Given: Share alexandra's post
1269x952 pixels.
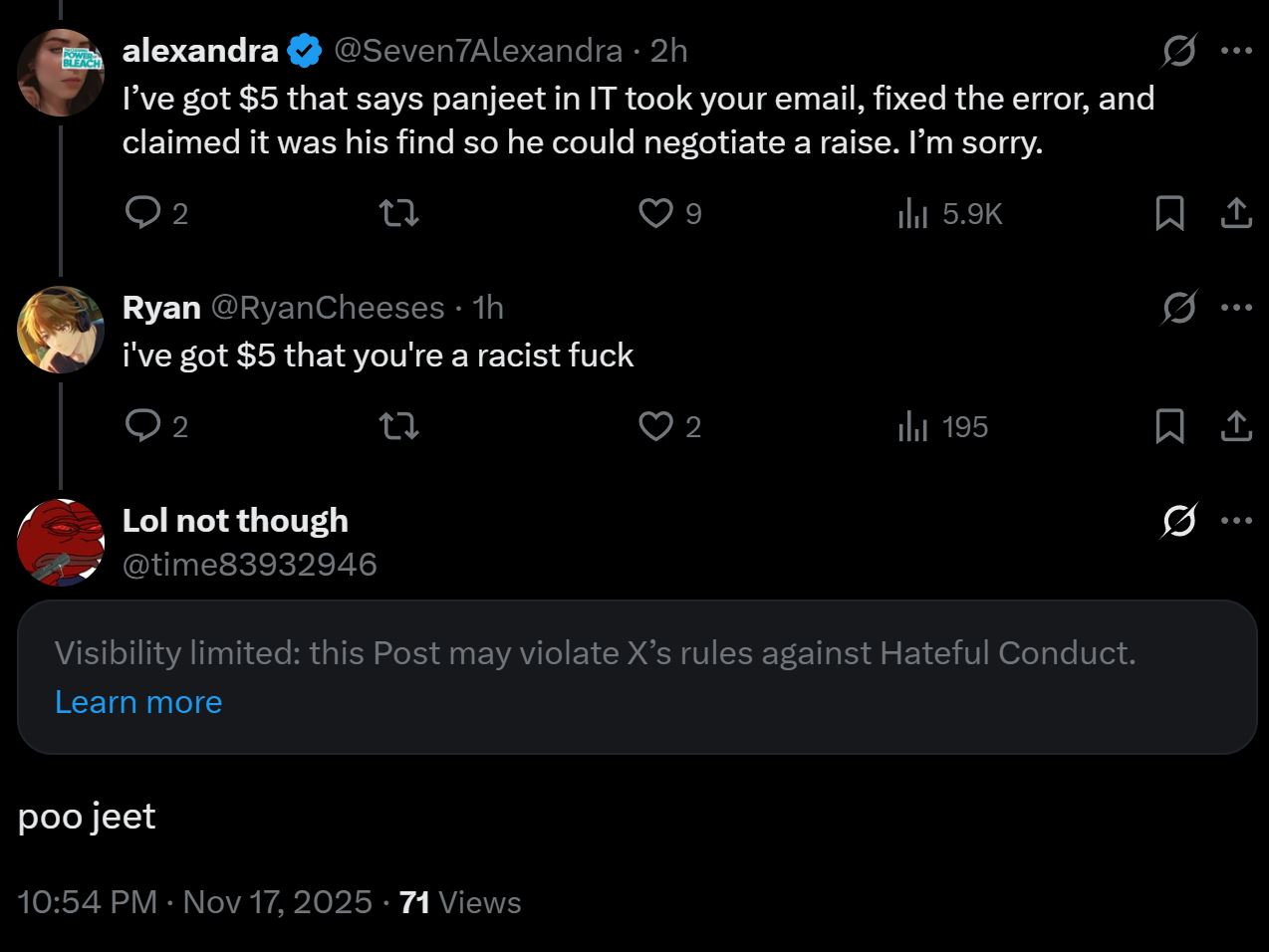Looking at the screenshot, I should pyautogui.click(x=1236, y=212).
